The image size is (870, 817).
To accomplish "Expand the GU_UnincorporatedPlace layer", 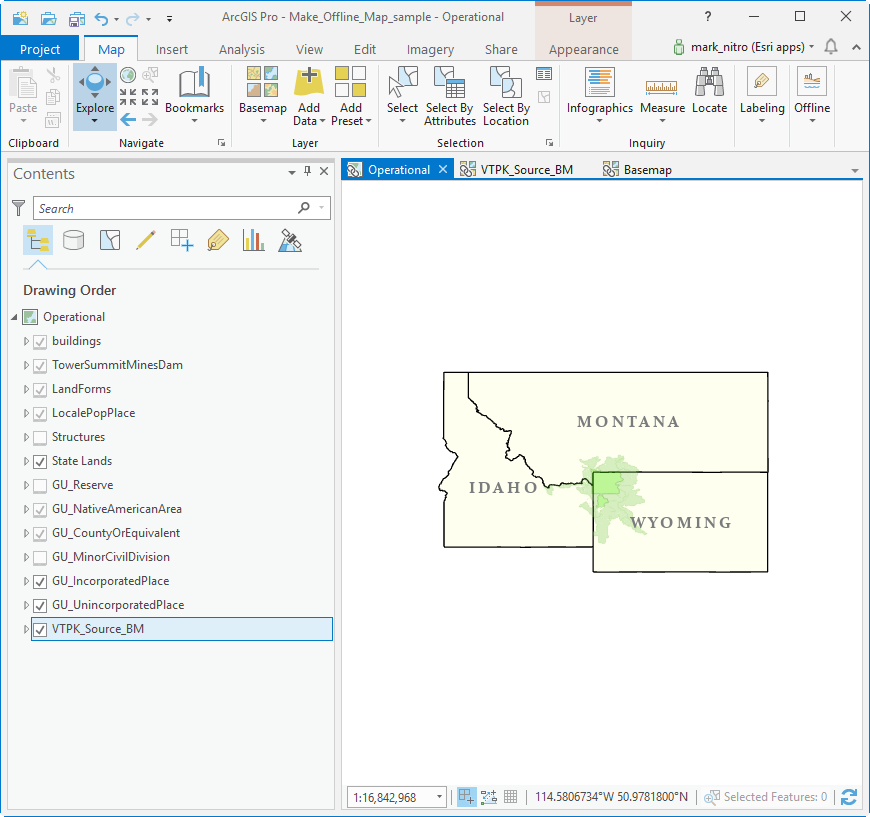I will point(26,606).
